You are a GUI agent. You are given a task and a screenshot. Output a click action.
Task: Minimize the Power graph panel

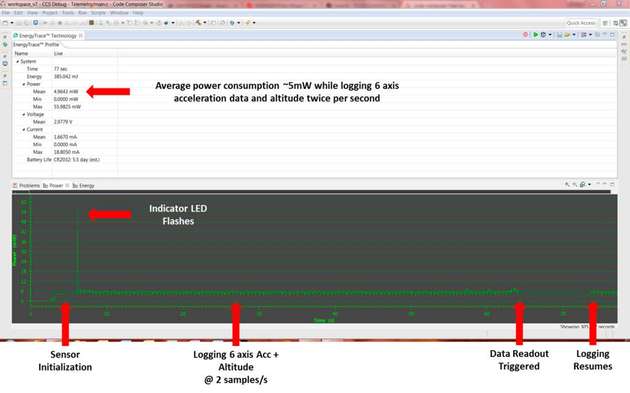[605, 184]
